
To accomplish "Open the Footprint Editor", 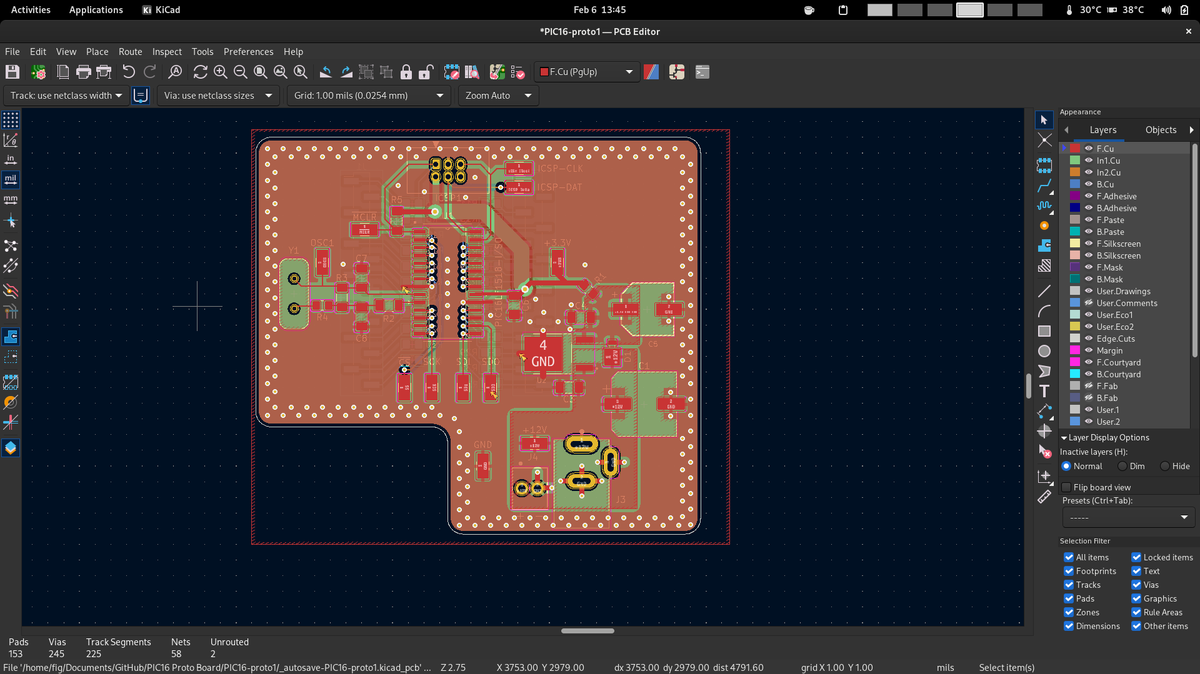I will (452, 72).
